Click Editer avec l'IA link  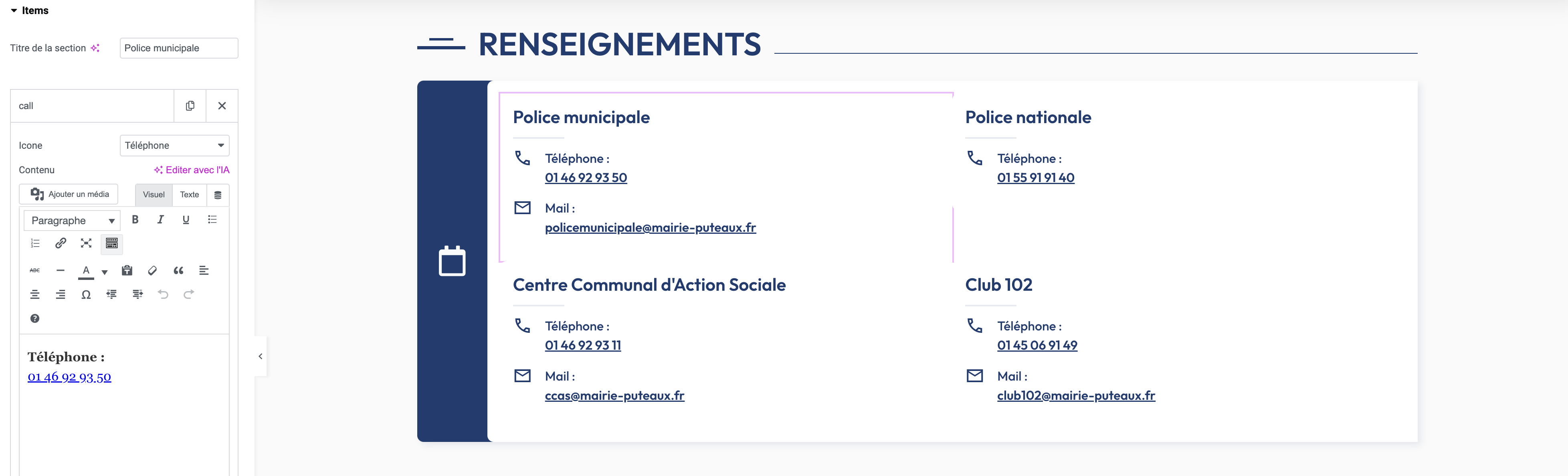point(192,170)
